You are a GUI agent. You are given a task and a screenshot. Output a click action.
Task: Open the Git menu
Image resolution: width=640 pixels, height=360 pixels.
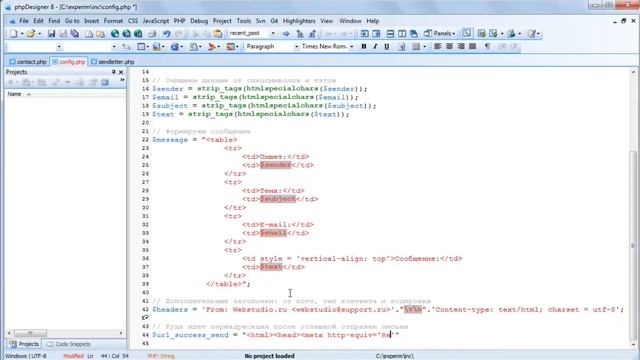pyautogui.click(x=274, y=21)
